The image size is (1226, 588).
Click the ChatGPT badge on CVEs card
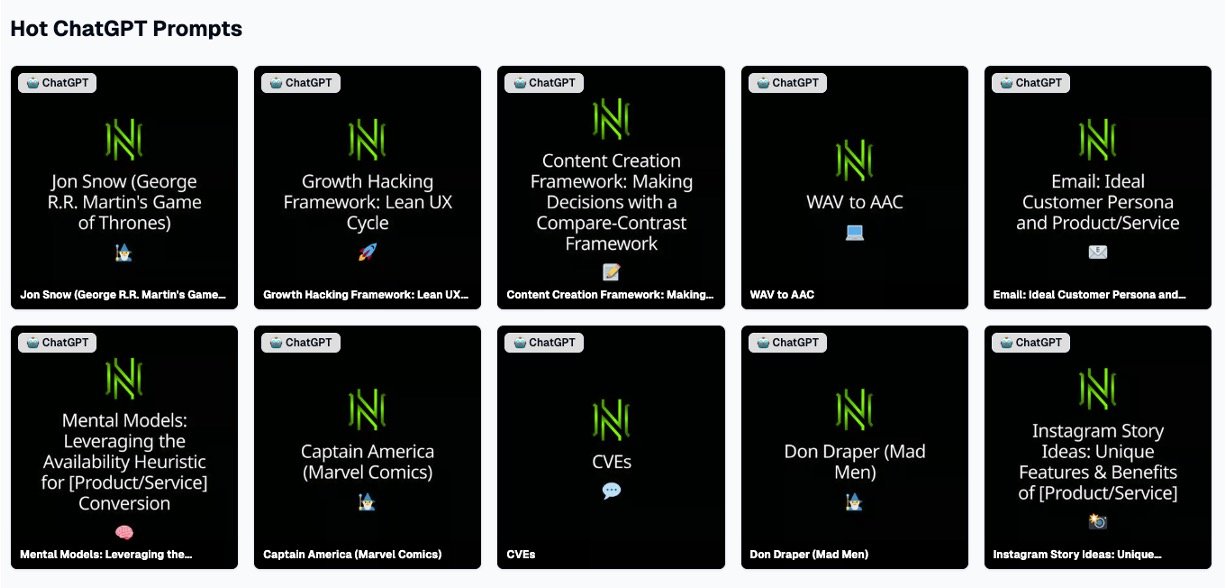coord(544,342)
